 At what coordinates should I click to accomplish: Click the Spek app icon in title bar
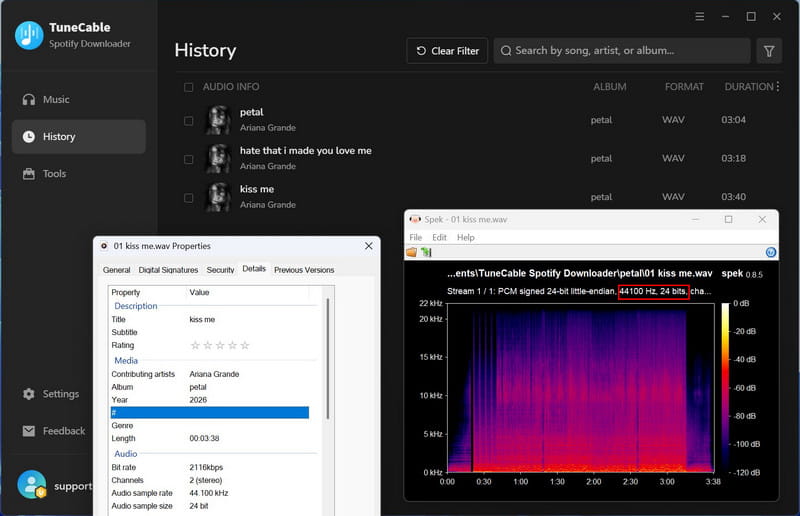tap(415, 219)
